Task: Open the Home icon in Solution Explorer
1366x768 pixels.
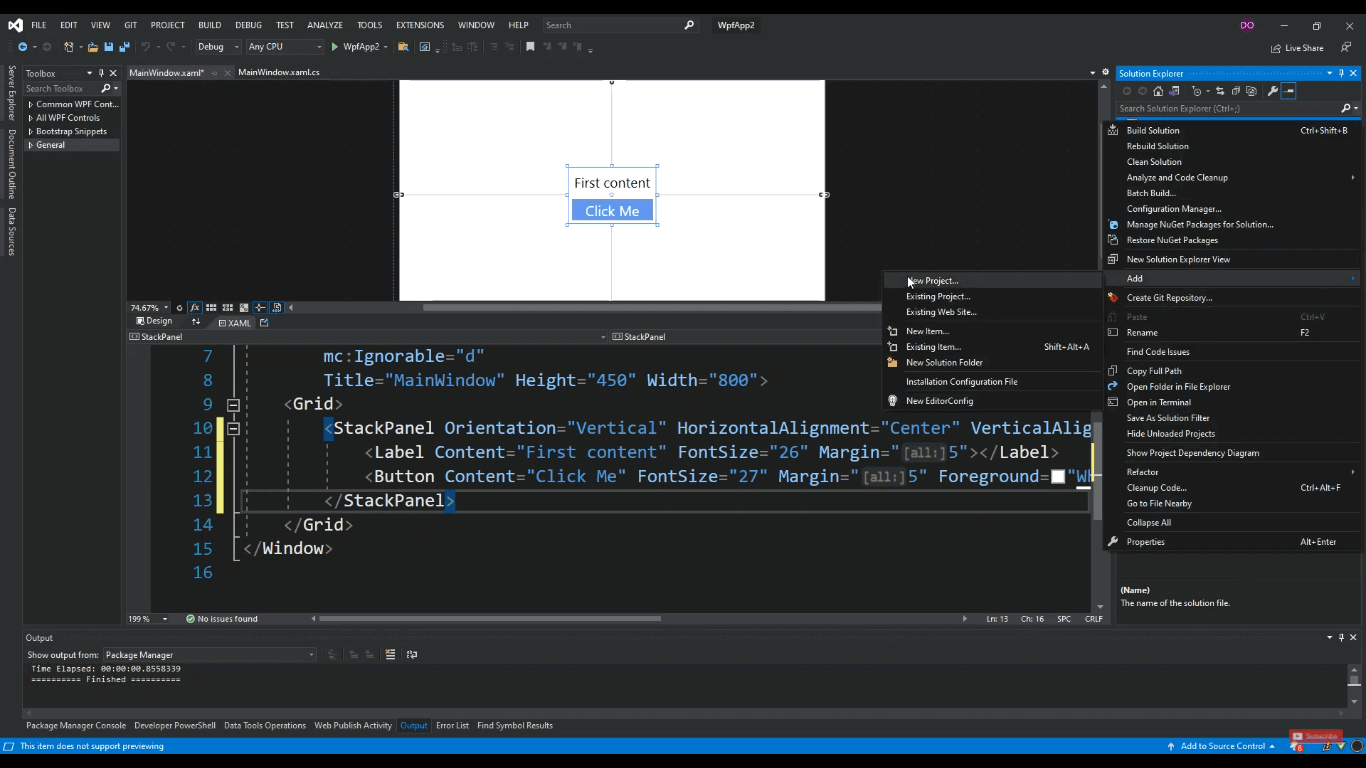Action: (1158, 91)
